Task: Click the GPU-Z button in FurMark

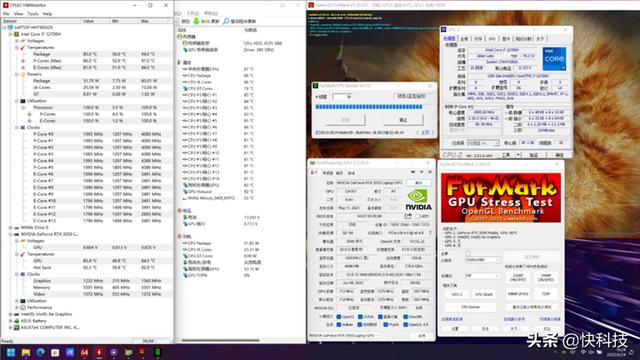Action: (456, 294)
